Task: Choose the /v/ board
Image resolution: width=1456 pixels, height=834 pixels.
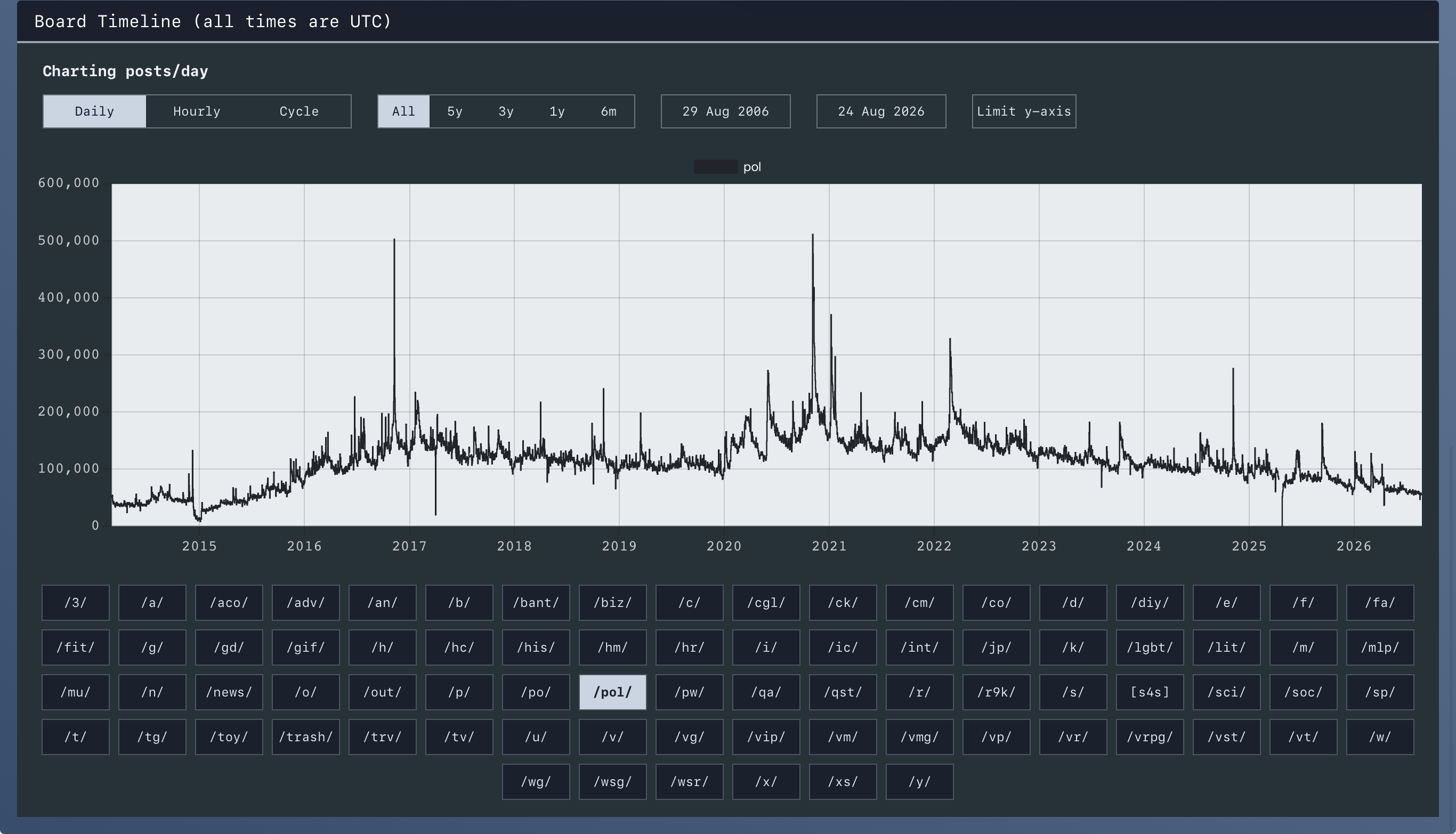Action: [x=613, y=736]
